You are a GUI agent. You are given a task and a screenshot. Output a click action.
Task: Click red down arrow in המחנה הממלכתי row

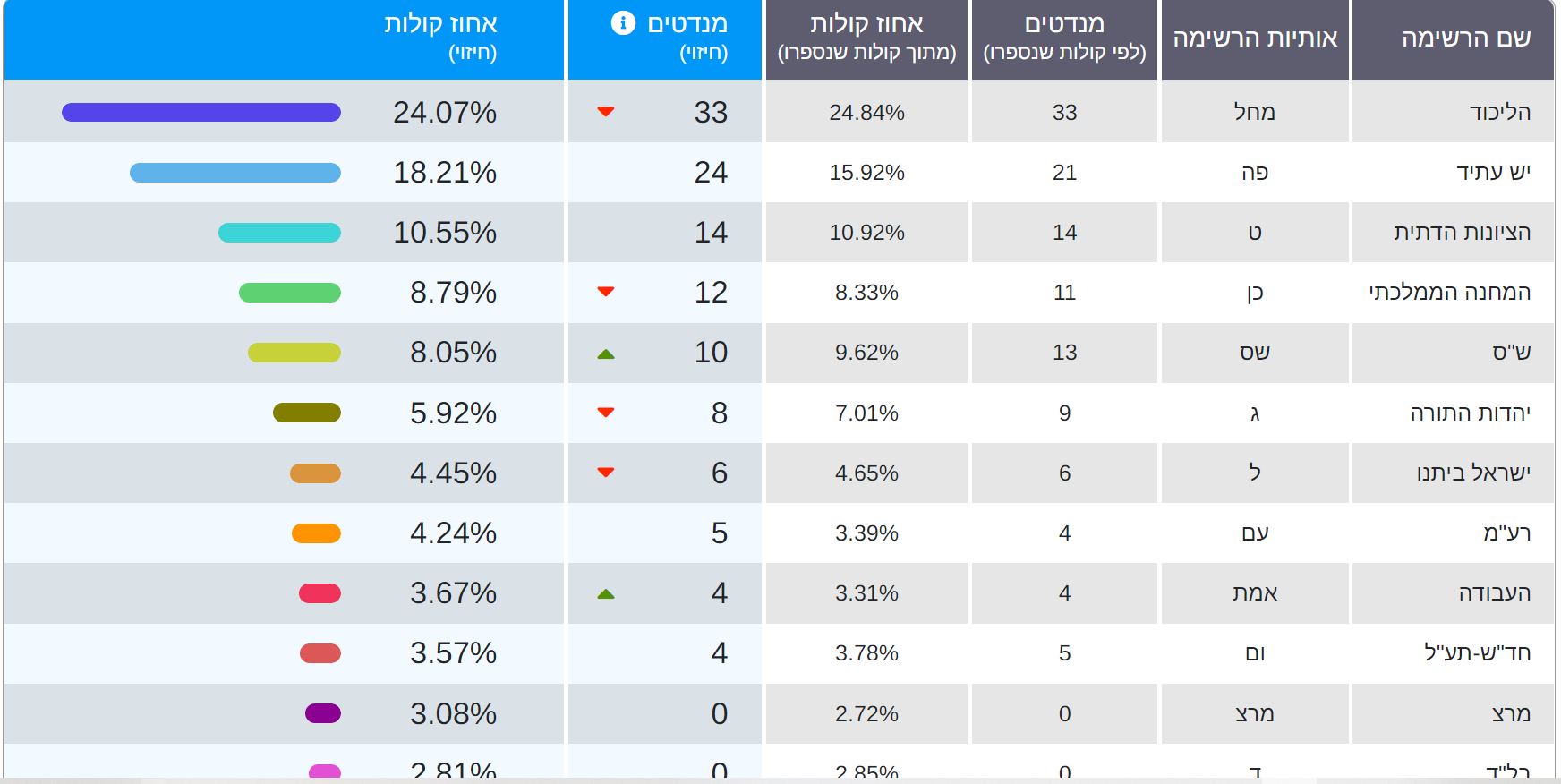(x=606, y=292)
